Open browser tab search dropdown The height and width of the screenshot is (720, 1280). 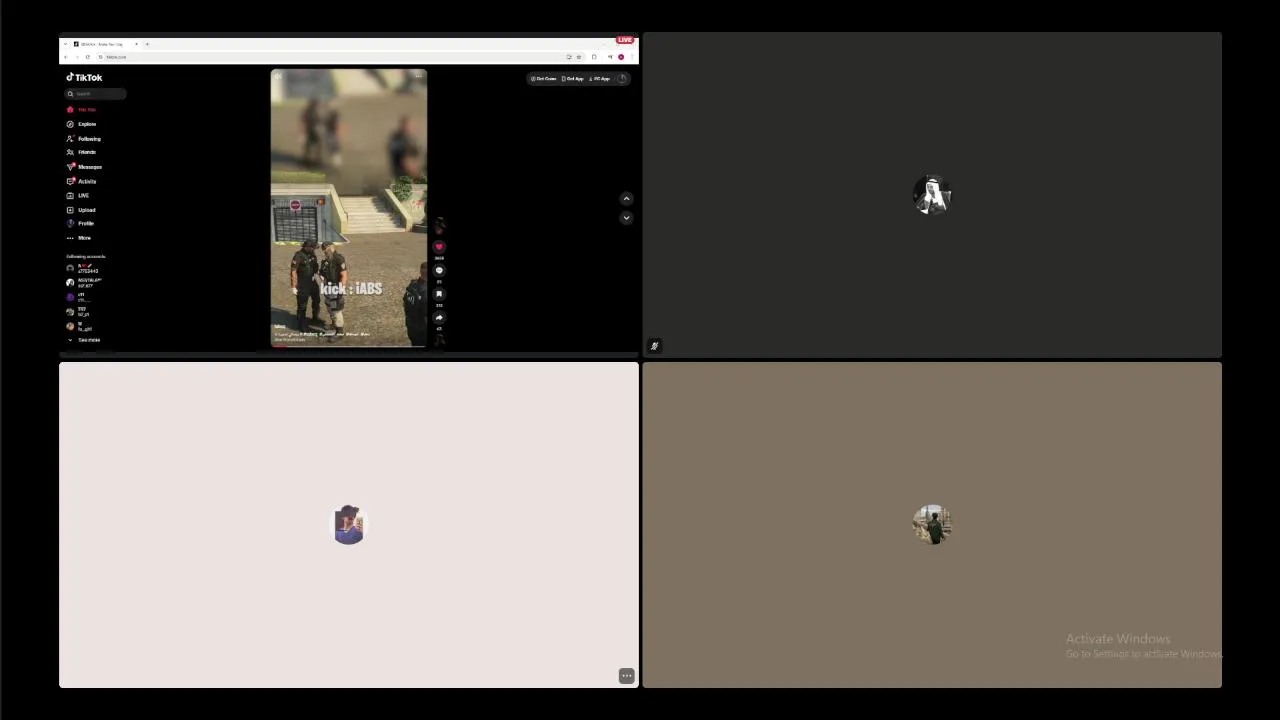[66, 44]
